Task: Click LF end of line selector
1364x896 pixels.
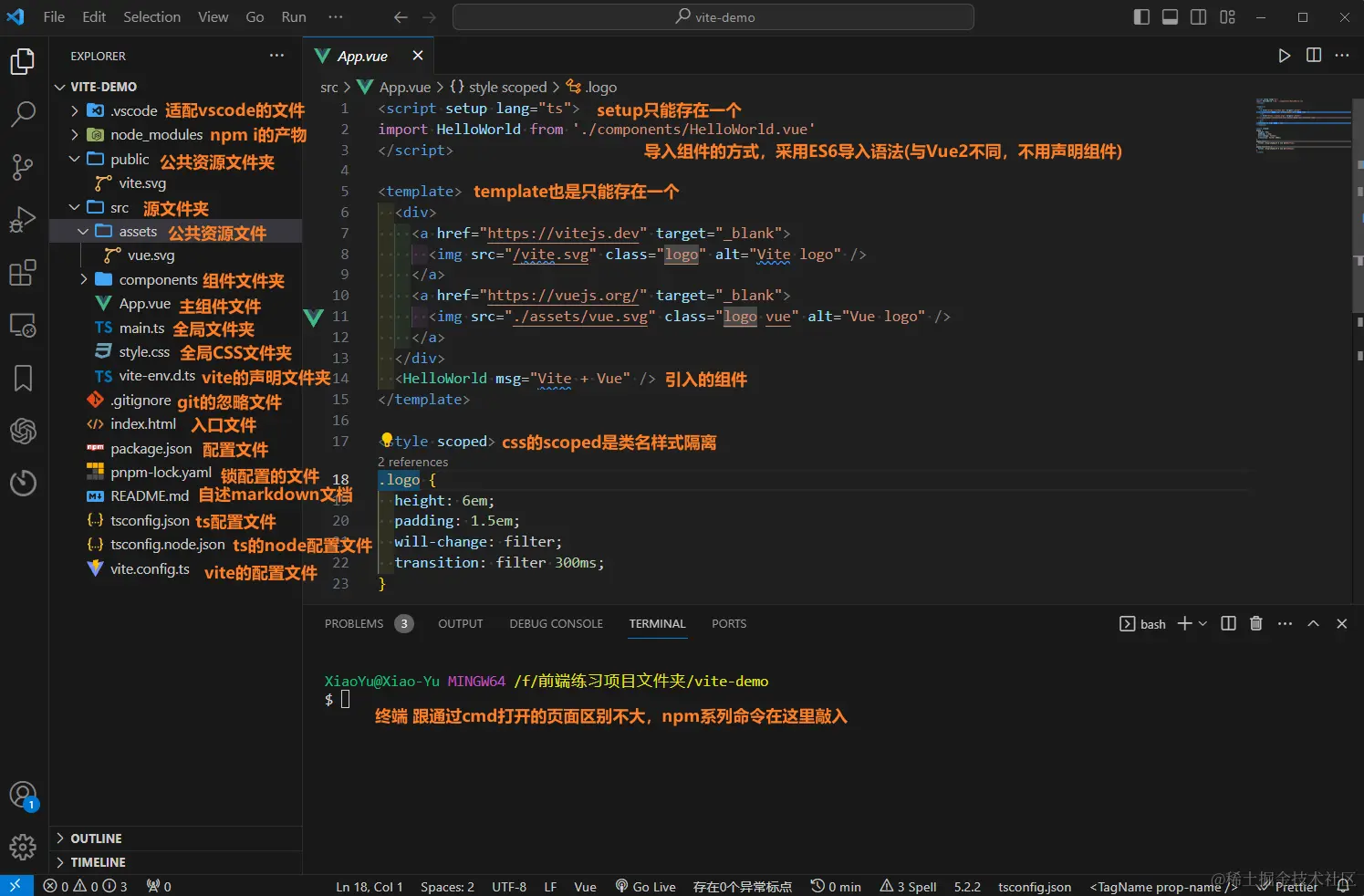Action: click(550, 886)
